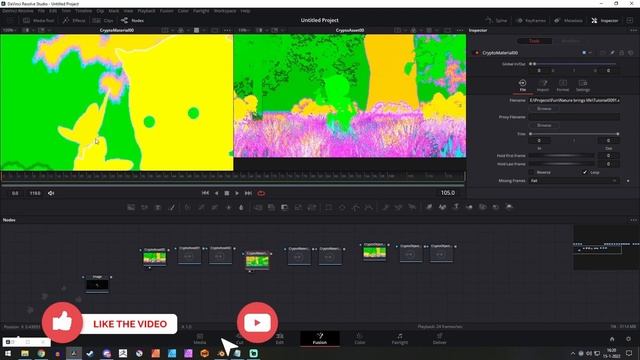Open the Fusion menu
This screenshot has height=360, width=640.
point(167,11)
